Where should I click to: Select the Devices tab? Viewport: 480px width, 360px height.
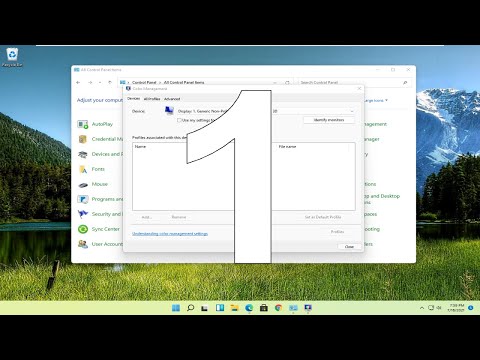tap(134, 99)
